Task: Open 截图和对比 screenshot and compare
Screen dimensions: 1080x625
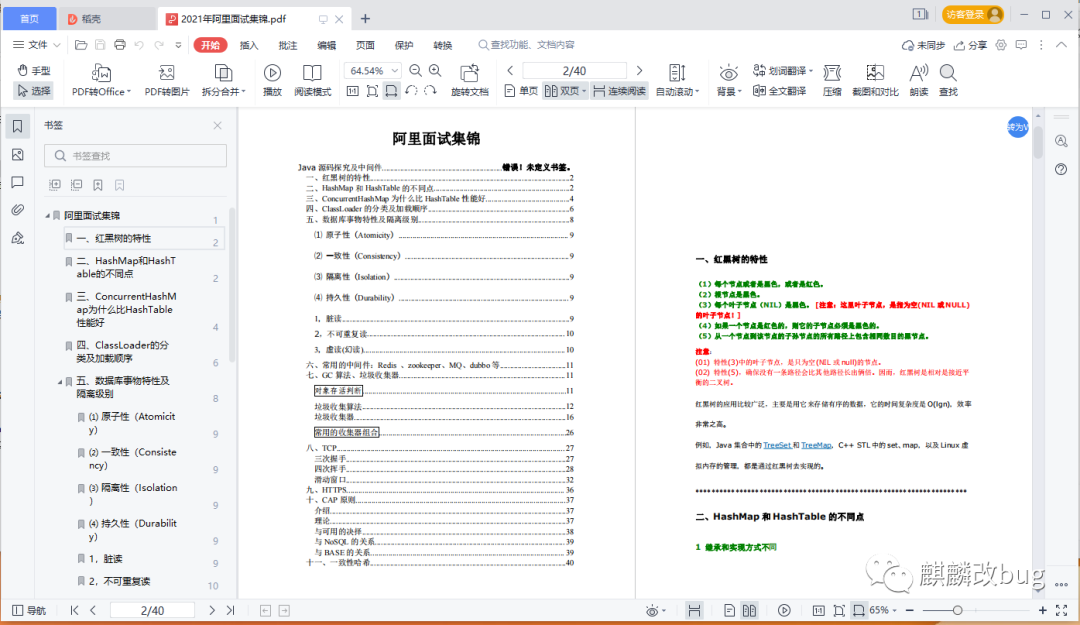Action: pos(875,81)
